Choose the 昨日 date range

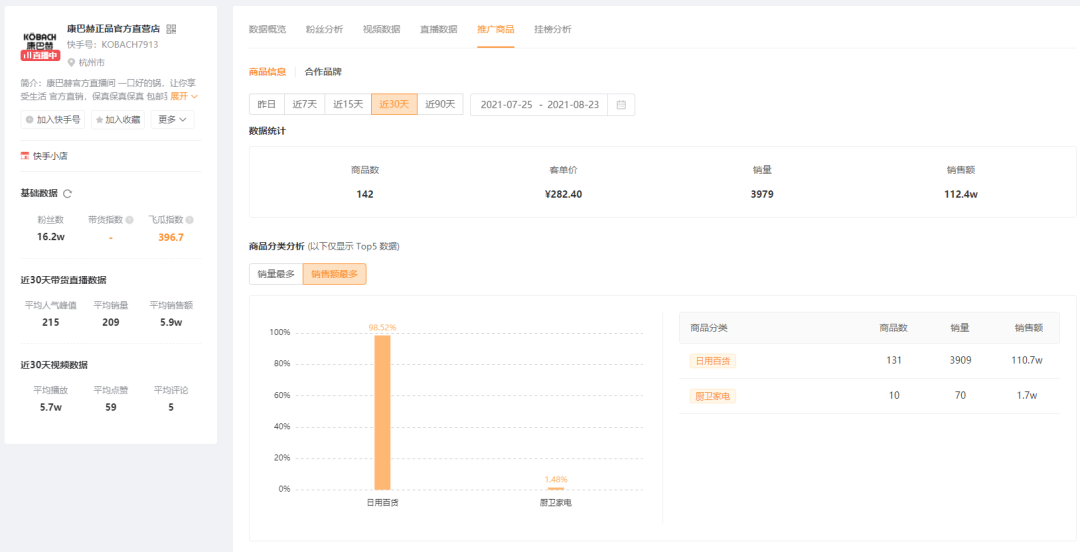pos(267,104)
